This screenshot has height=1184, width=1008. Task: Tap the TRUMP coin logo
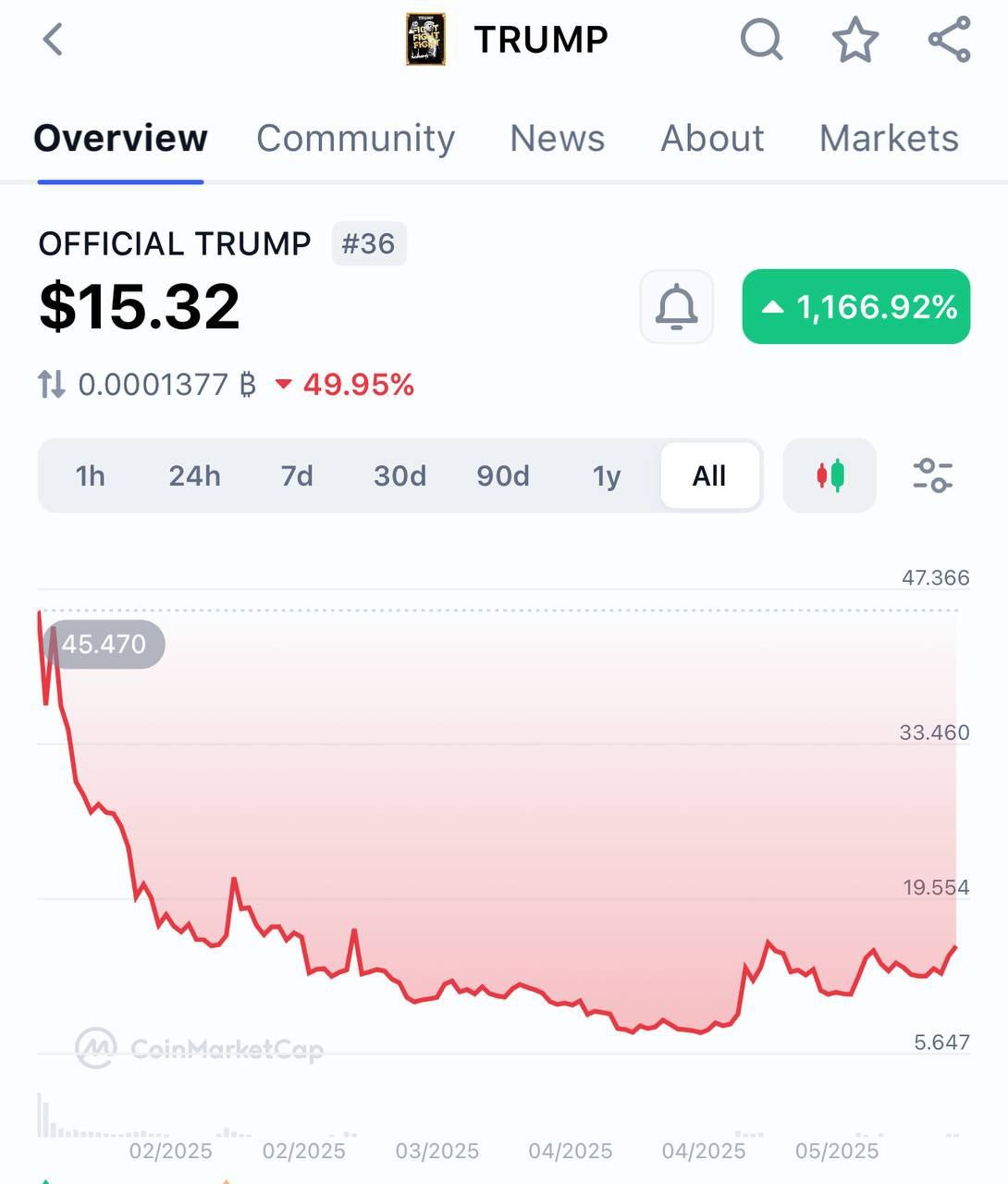point(425,40)
